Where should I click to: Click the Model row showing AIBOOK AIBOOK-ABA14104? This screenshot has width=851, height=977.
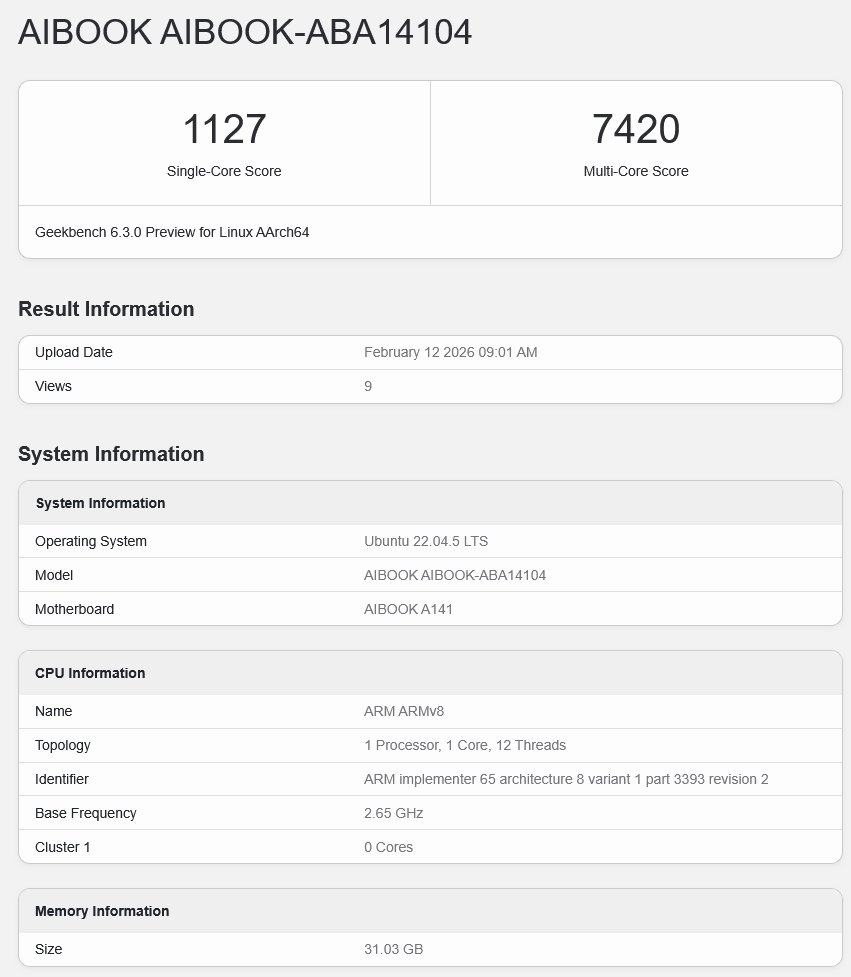coord(430,575)
